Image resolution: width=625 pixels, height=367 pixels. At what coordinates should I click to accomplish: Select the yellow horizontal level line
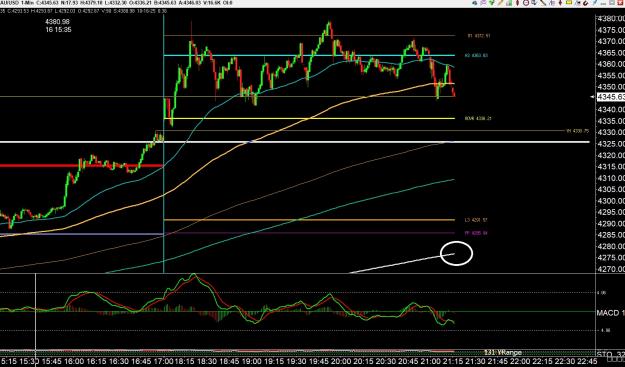pyautogui.click(x=309, y=118)
